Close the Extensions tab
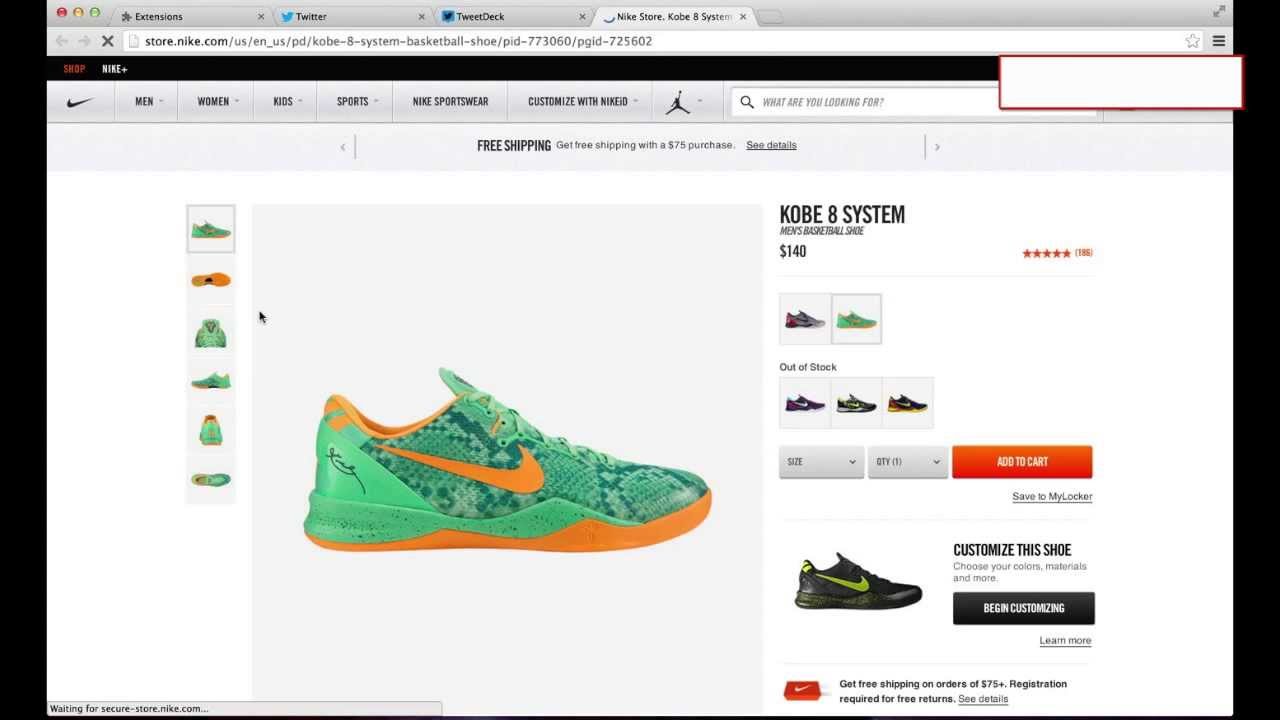1280x720 pixels. pyautogui.click(x=261, y=17)
